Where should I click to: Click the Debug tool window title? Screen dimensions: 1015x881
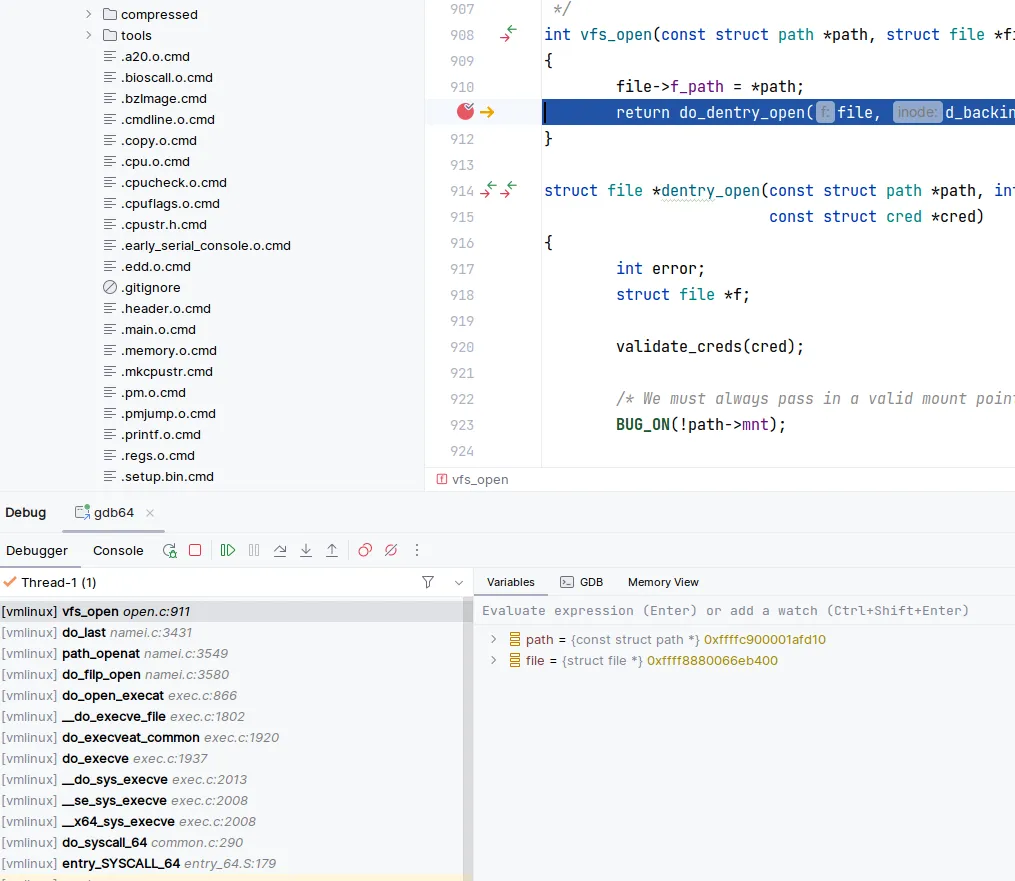(26, 513)
